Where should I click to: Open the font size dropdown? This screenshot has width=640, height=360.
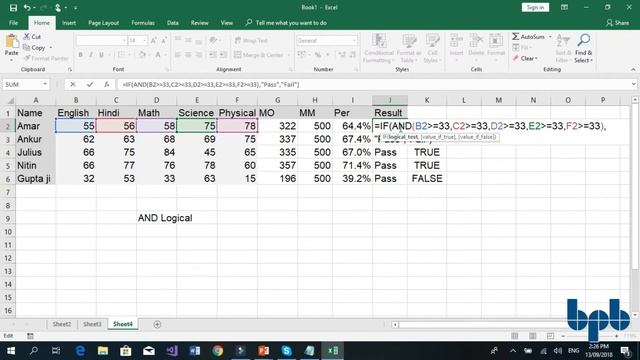click(144, 41)
